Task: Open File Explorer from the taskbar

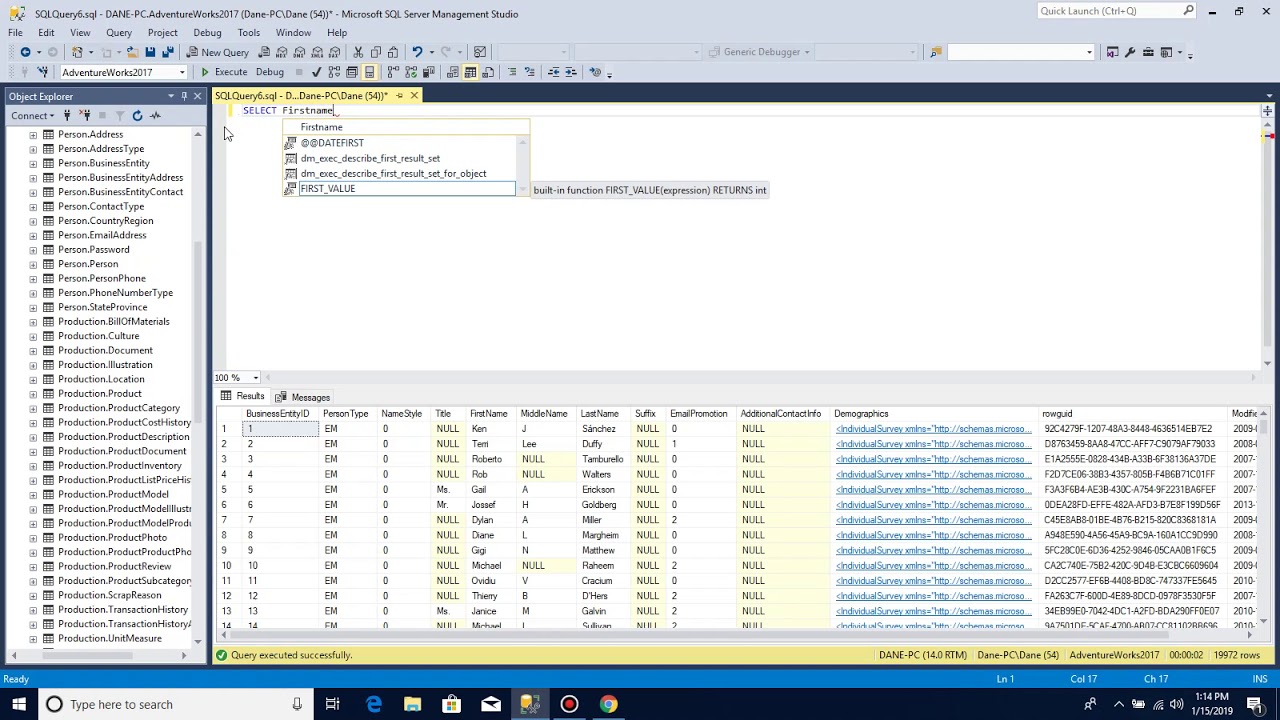Action: 413,704
